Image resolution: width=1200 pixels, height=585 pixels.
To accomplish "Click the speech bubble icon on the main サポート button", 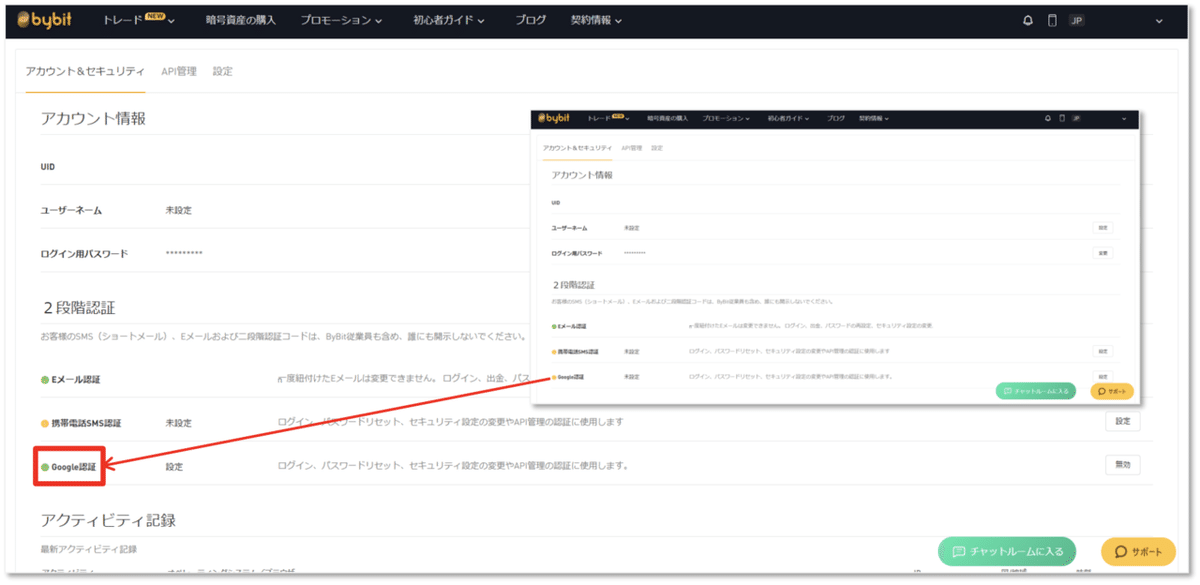I will tap(1121, 551).
